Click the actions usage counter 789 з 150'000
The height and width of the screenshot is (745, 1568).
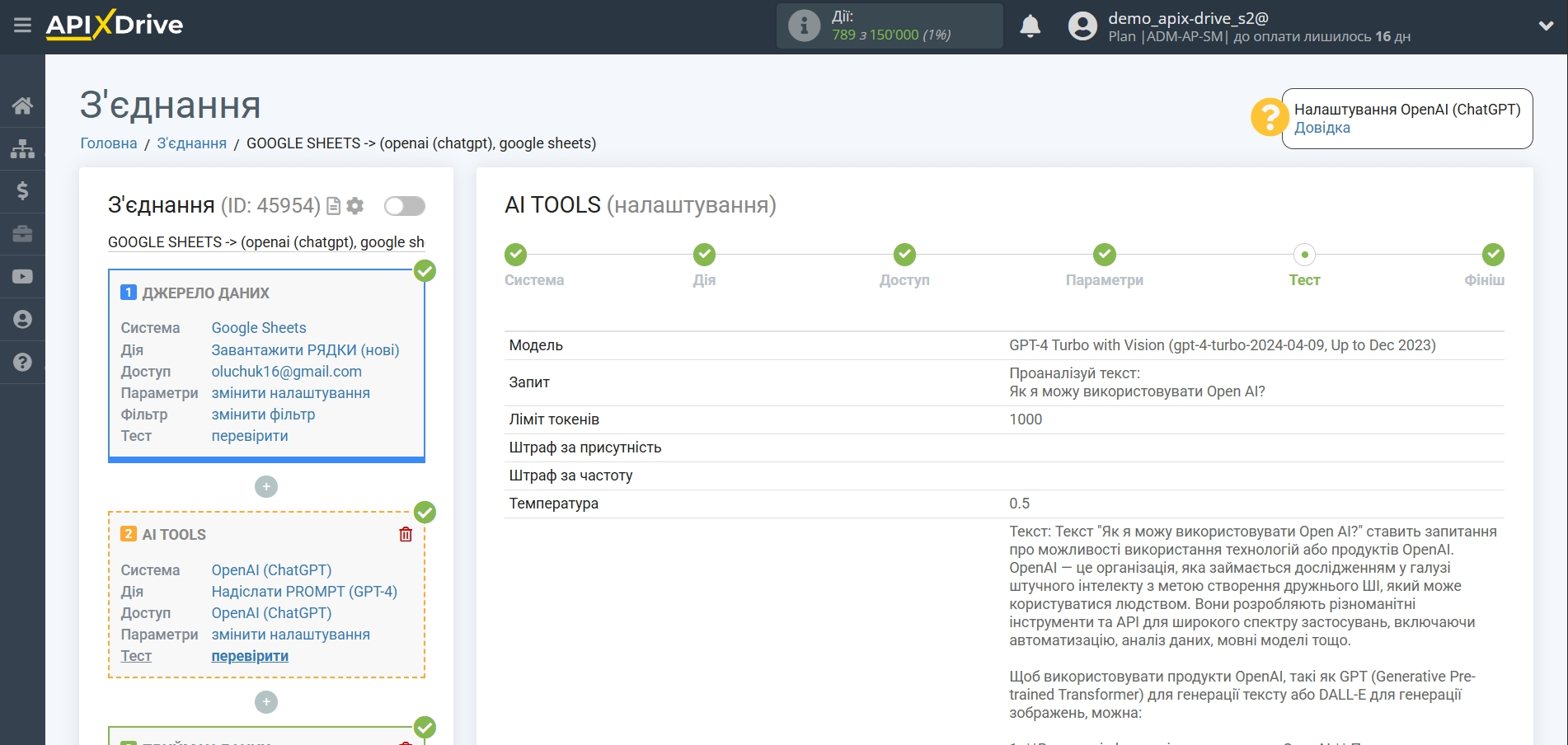[x=891, y=35]
